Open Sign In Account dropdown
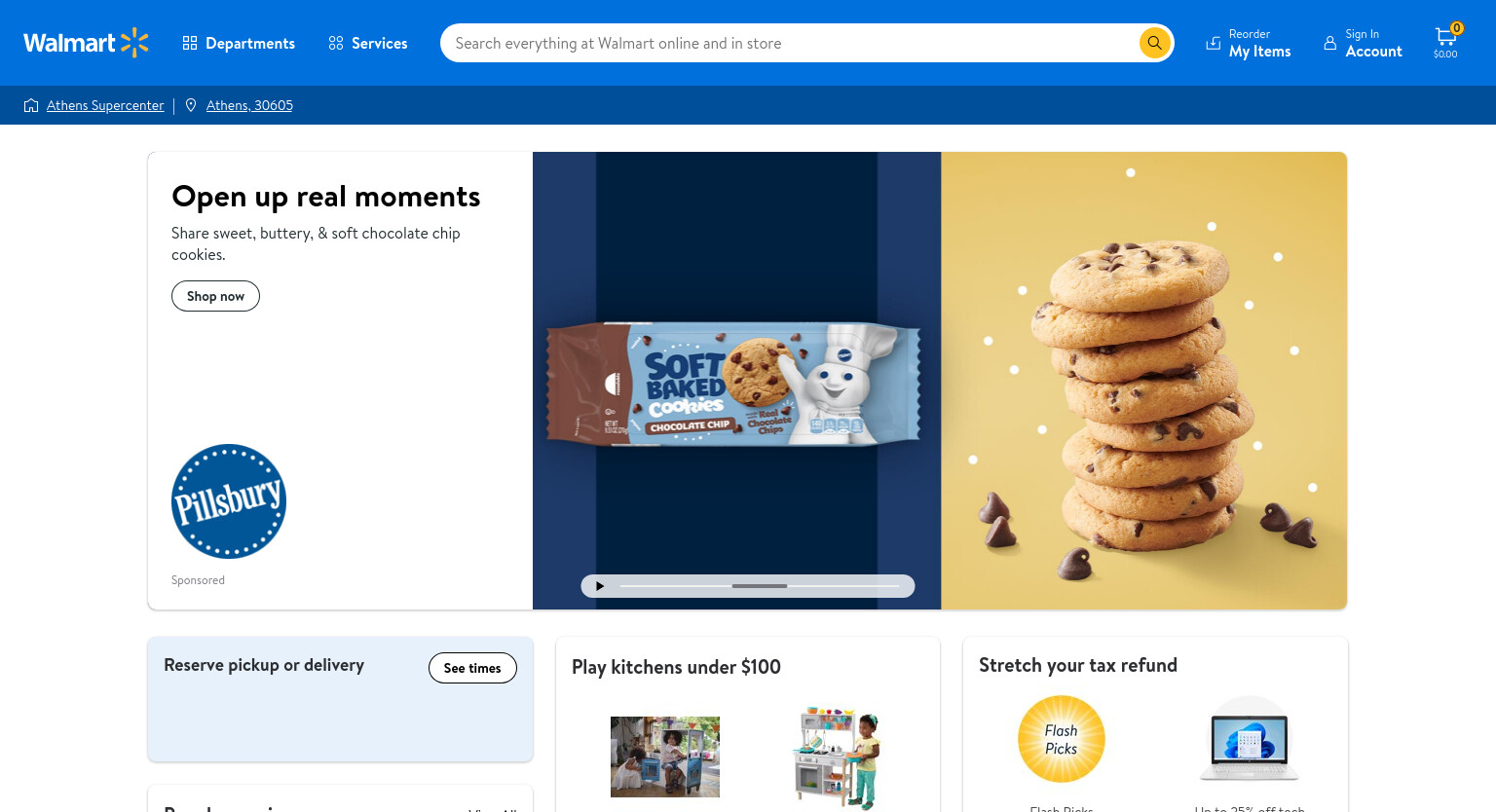 pos(1363,43)
